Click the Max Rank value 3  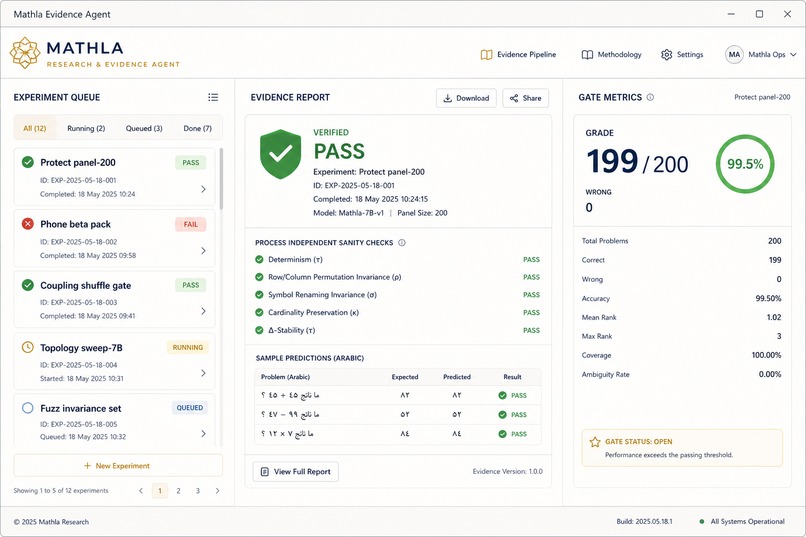click(779, 336)
